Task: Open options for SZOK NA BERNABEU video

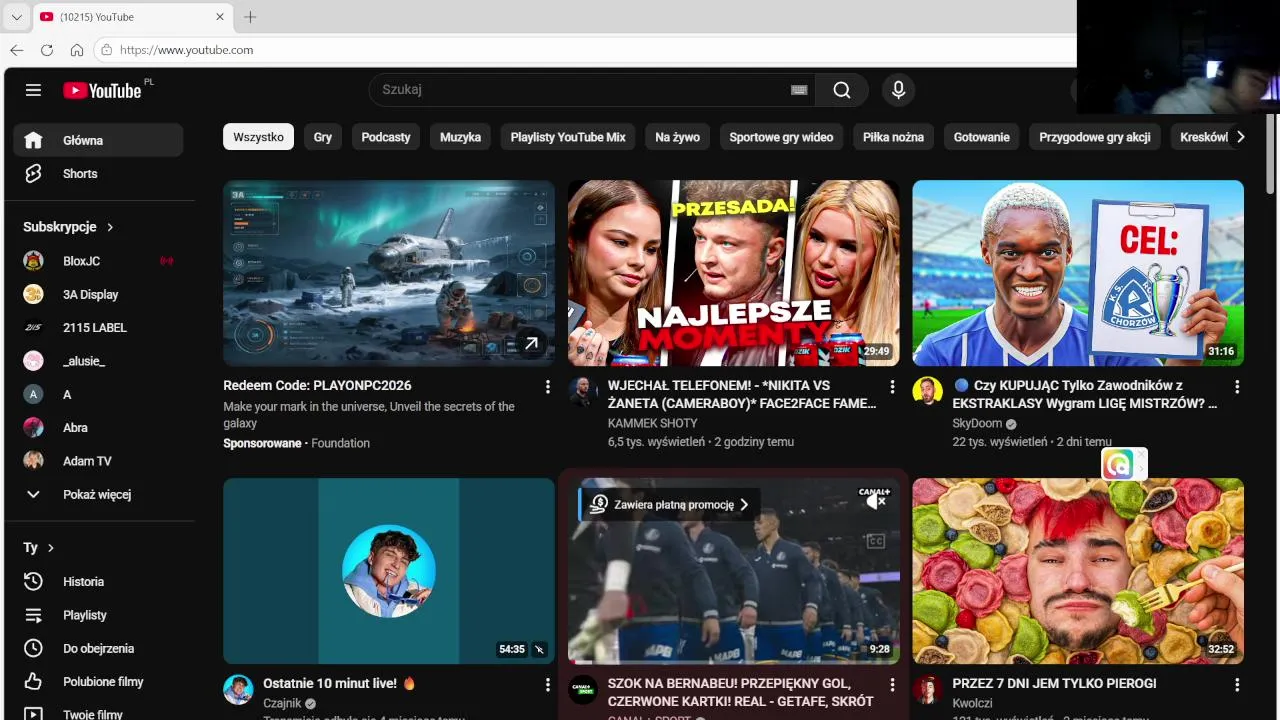Action: (892, 685)
